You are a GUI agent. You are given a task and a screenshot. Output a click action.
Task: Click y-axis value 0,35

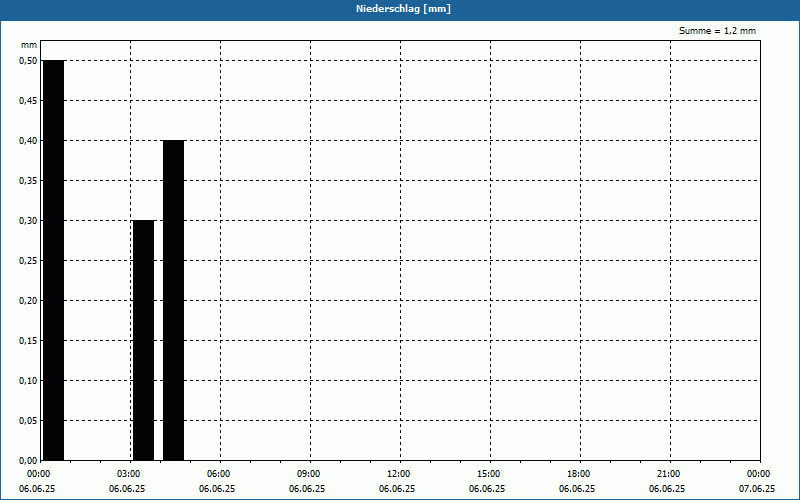(x=28, y=181)
